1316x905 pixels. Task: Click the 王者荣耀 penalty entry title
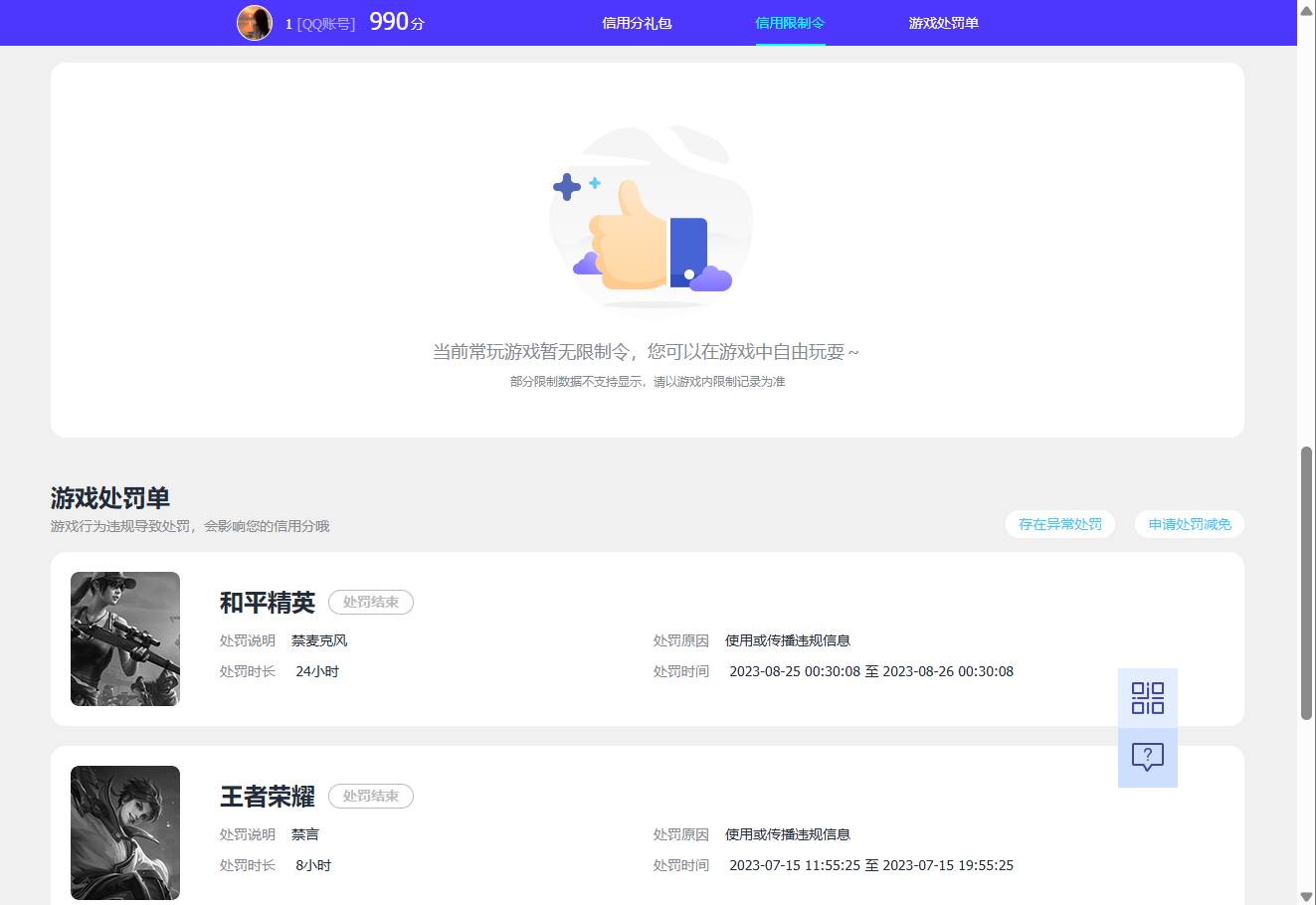click(267, 796)
